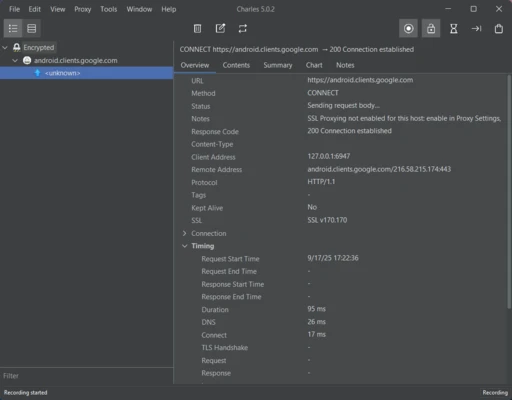The image size is (512, 400).
Task: Click the Encrypted lock icon
Action: [17, 47]
